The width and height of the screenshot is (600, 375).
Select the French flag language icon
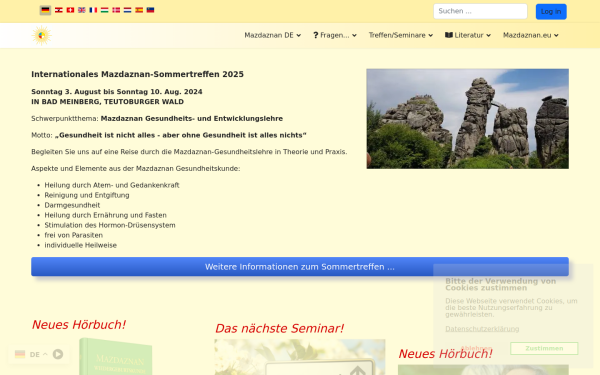tap(93, 10)
